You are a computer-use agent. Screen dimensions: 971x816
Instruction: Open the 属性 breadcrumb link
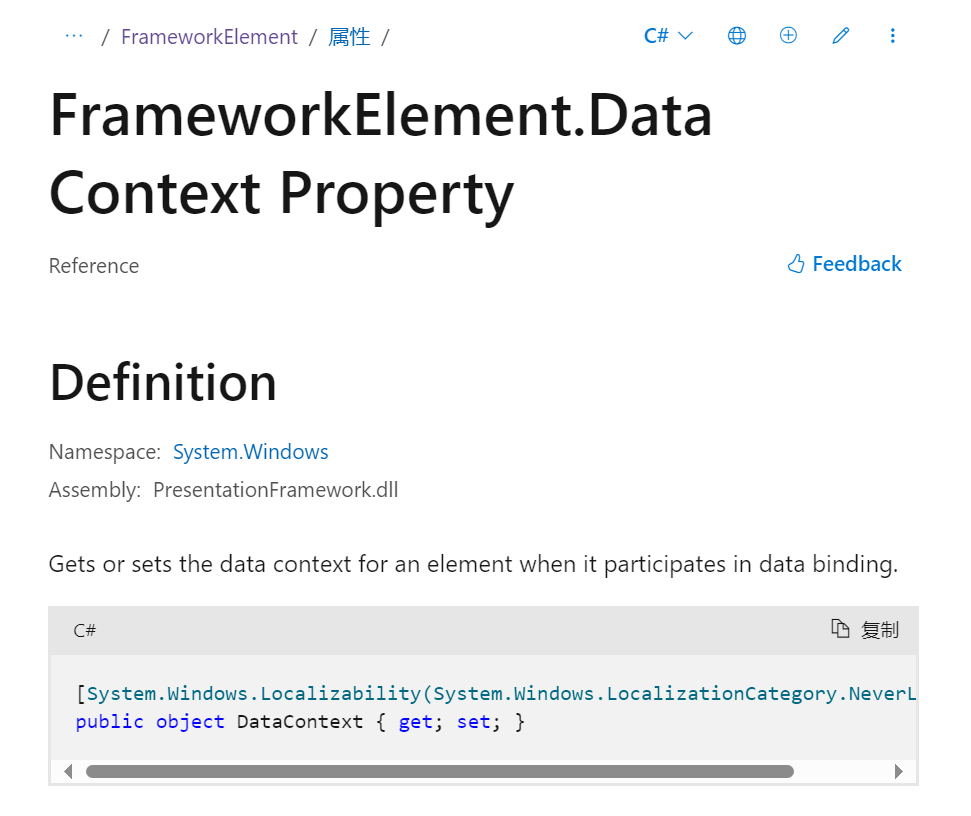349,37
